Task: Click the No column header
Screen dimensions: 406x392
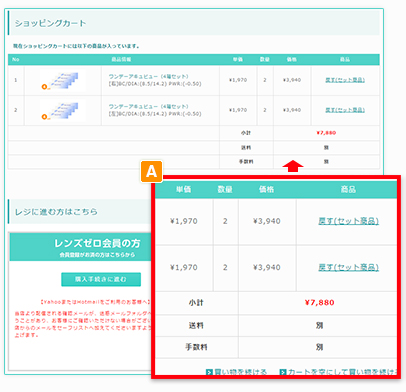Action: [16, 59]
